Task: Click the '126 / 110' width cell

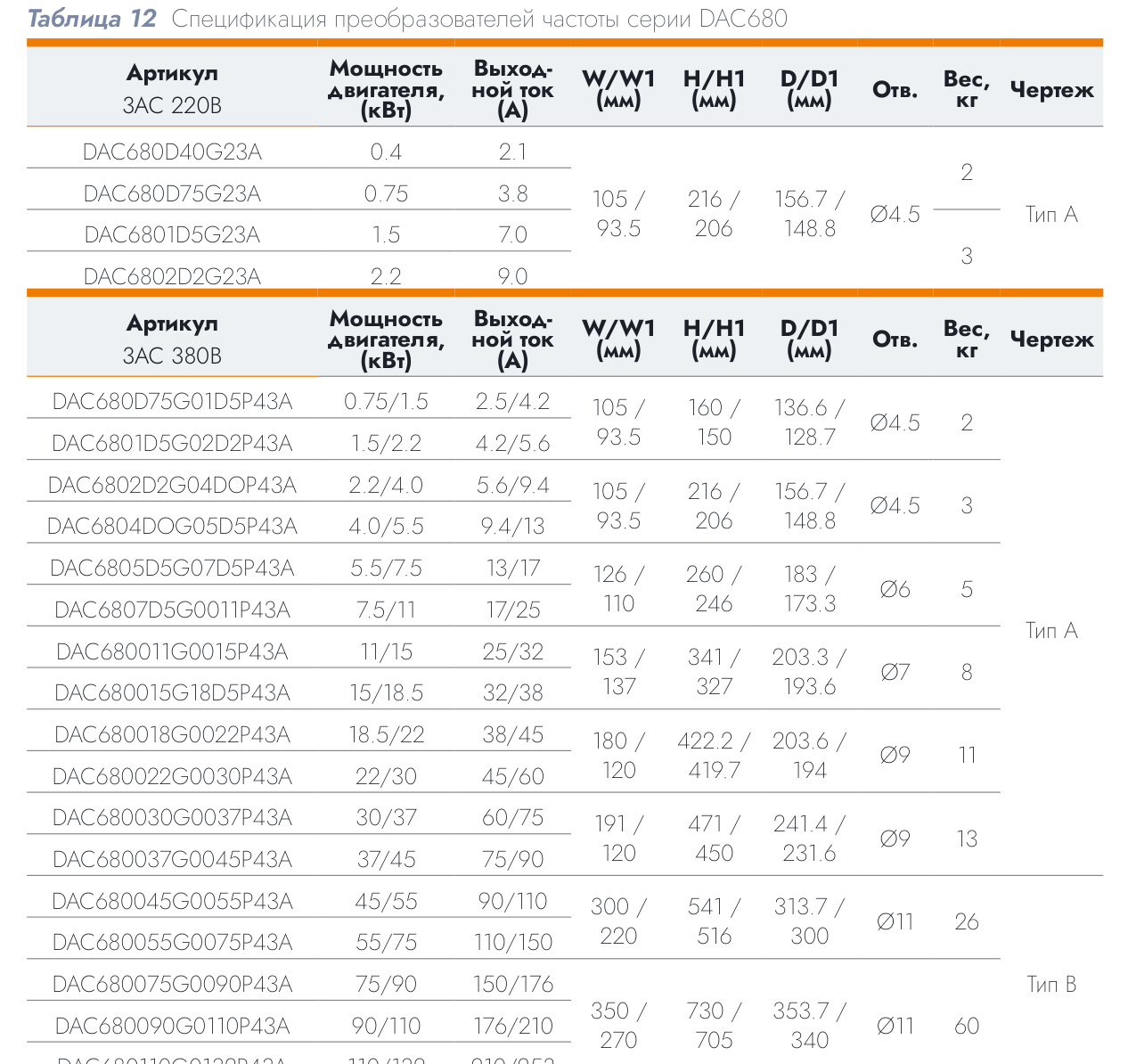Action: 618,589
